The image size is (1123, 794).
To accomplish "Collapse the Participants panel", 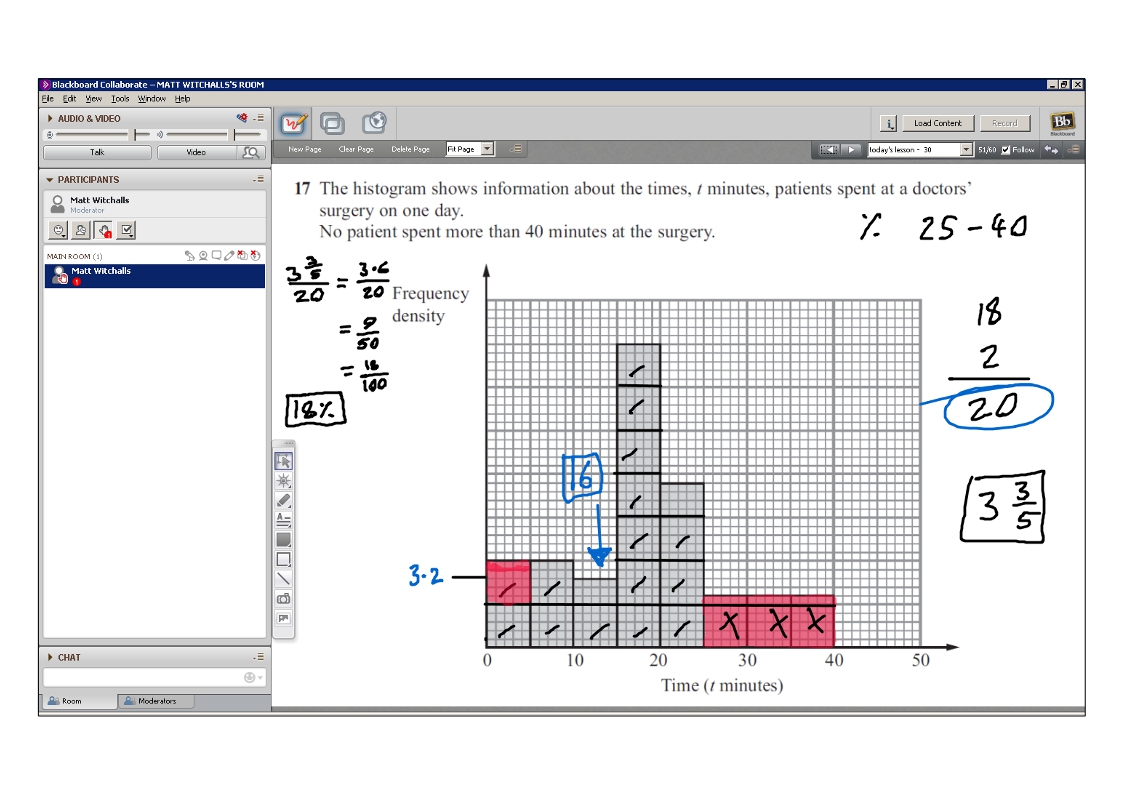I will tap(49, 180).
